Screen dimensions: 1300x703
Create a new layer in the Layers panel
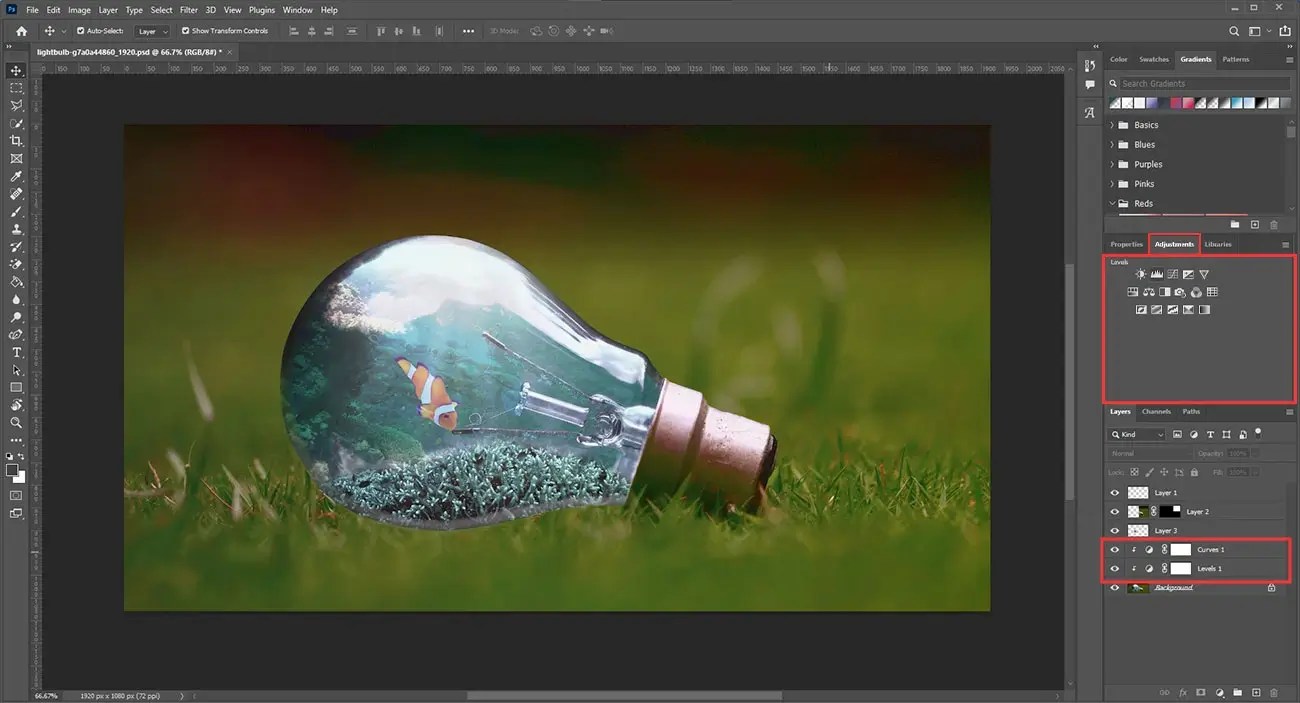1256,692
